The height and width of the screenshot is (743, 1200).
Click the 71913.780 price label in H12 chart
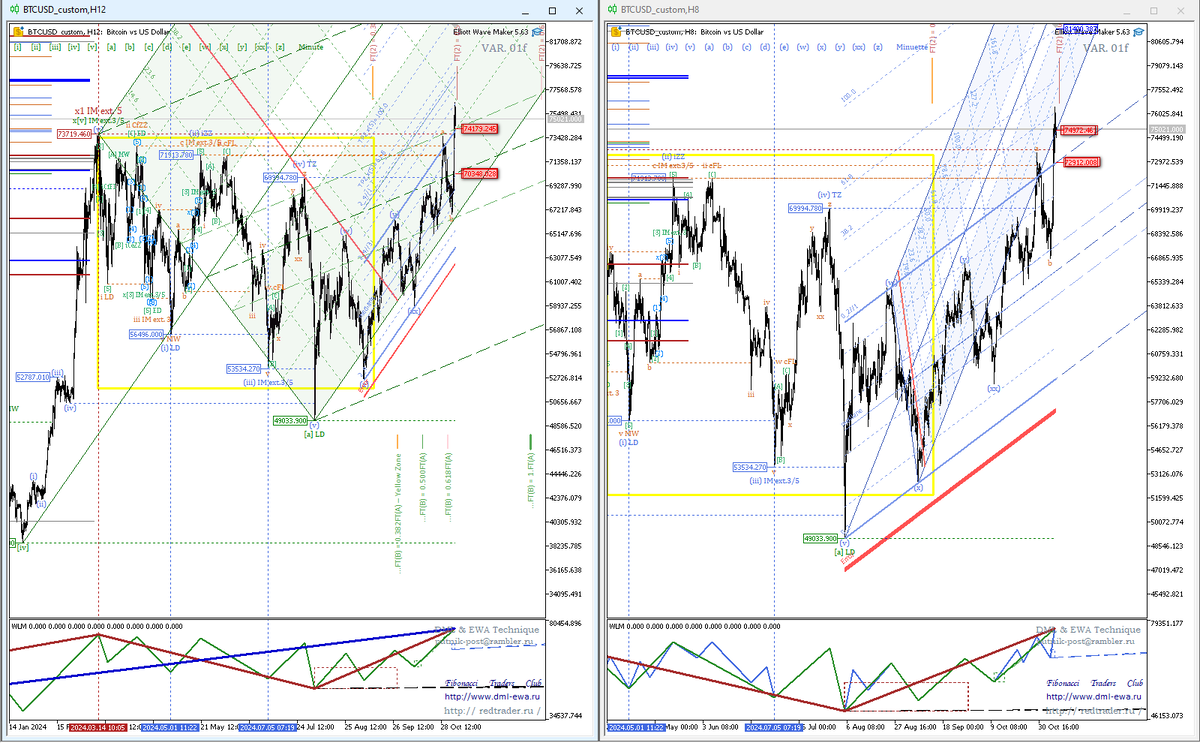coord(175,155)
